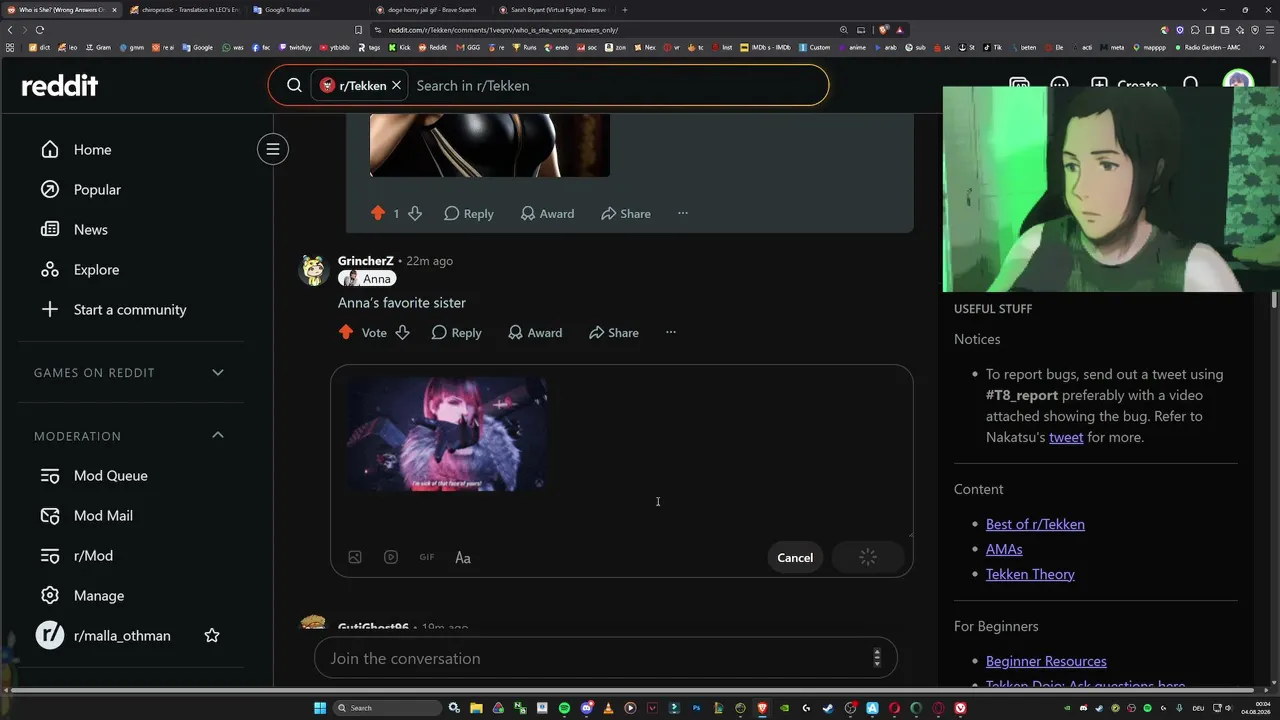Award the top image comment

pos(547,213)
